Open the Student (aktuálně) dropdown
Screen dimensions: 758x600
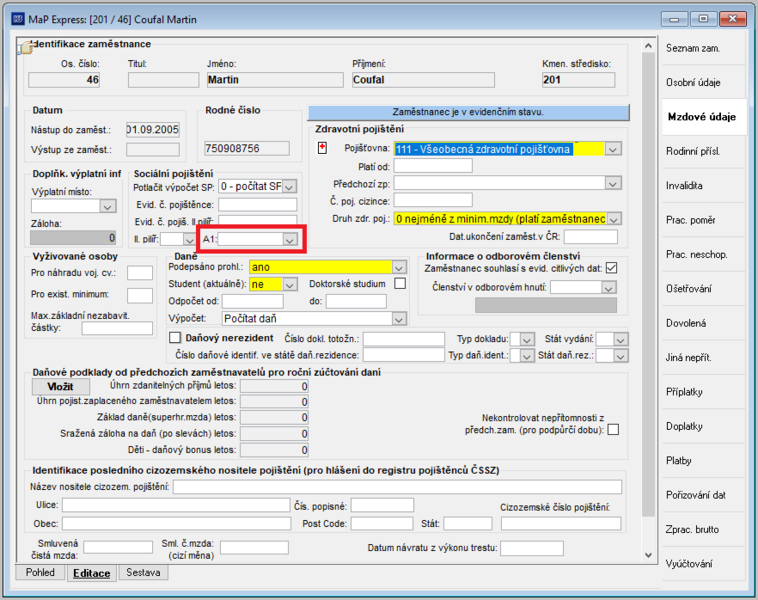click(x=289, y=285)
